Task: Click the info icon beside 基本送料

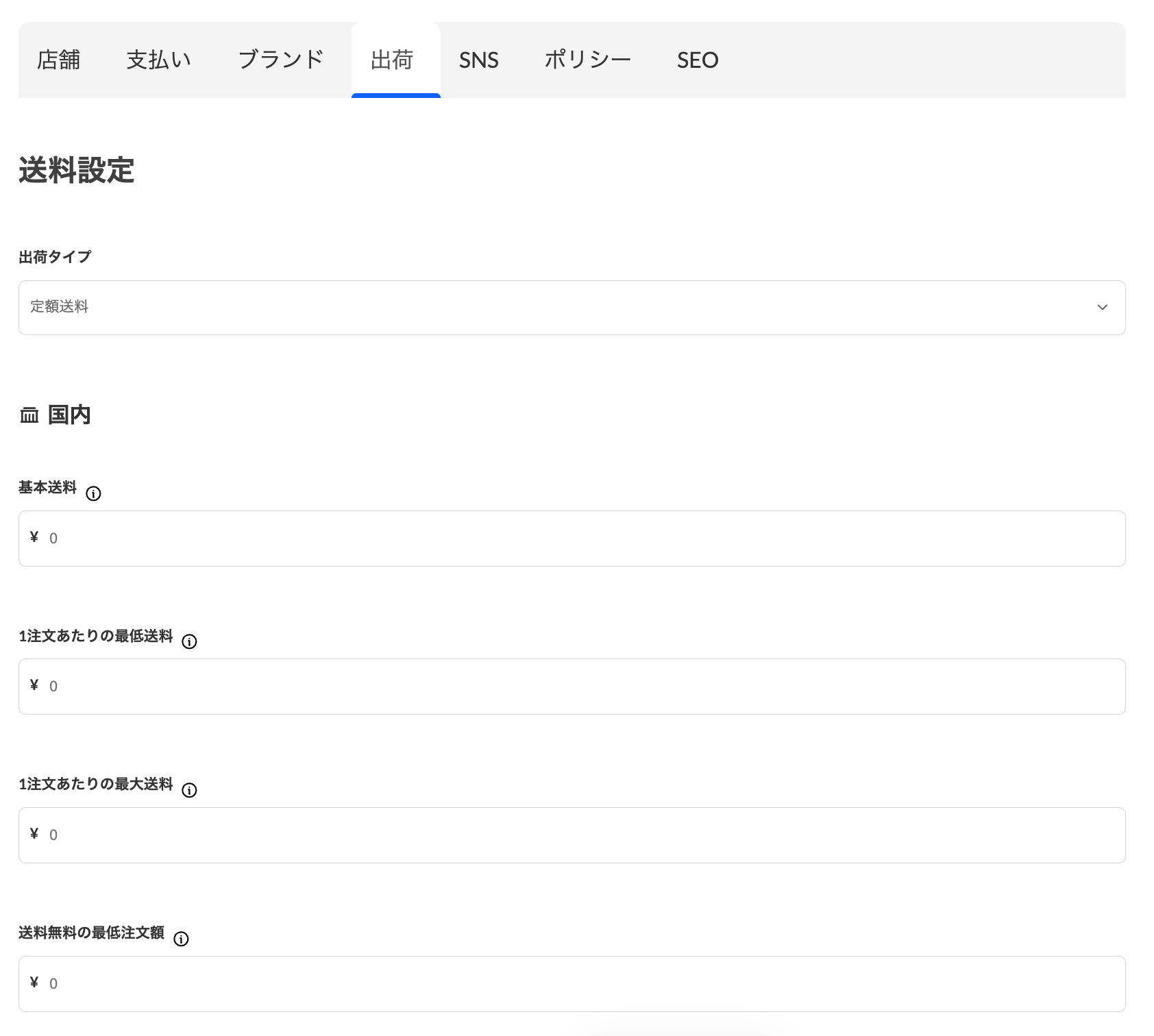Action: point(93,493)
